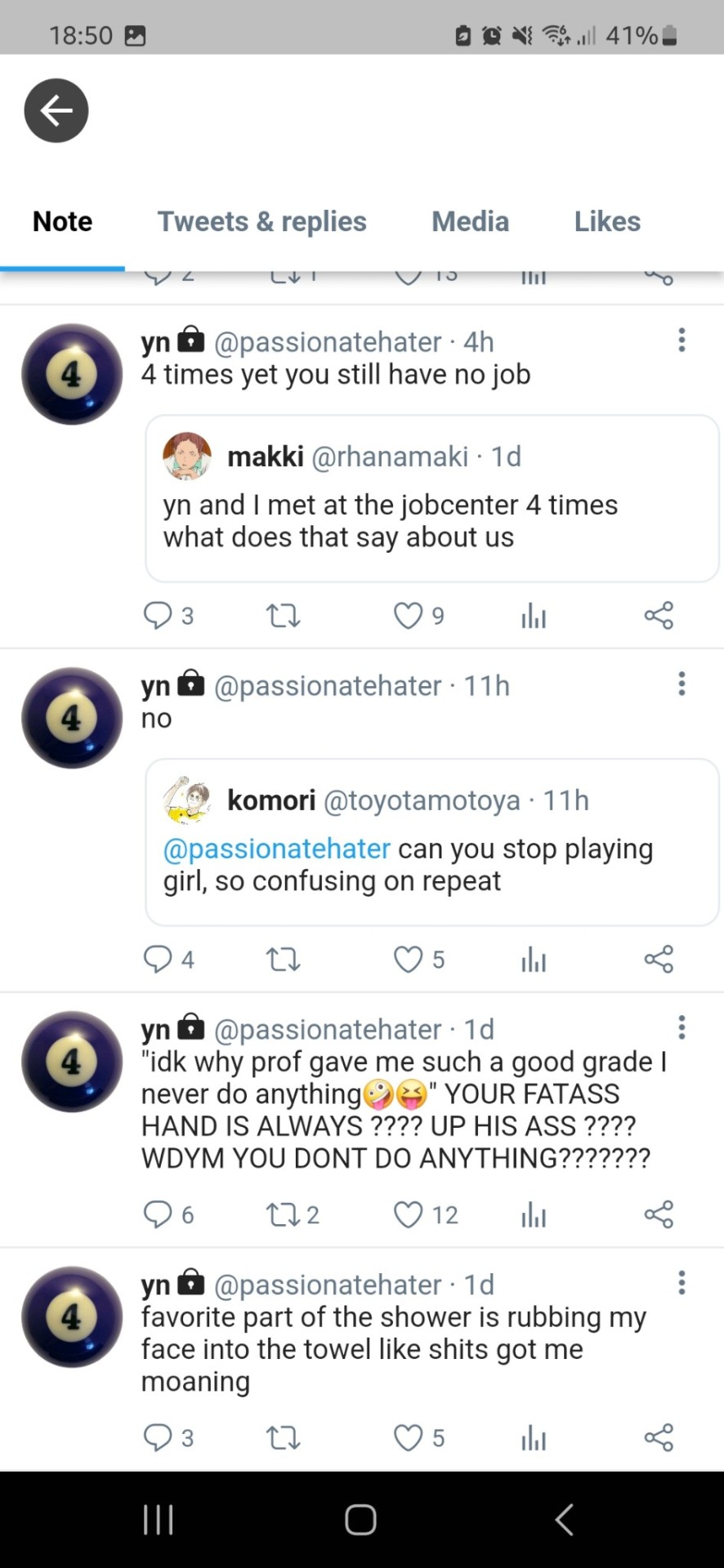The image size is (724, 1568).
Task: Like the "4 times yet you still have no job" tweet
Action: [x=409, y=616]
